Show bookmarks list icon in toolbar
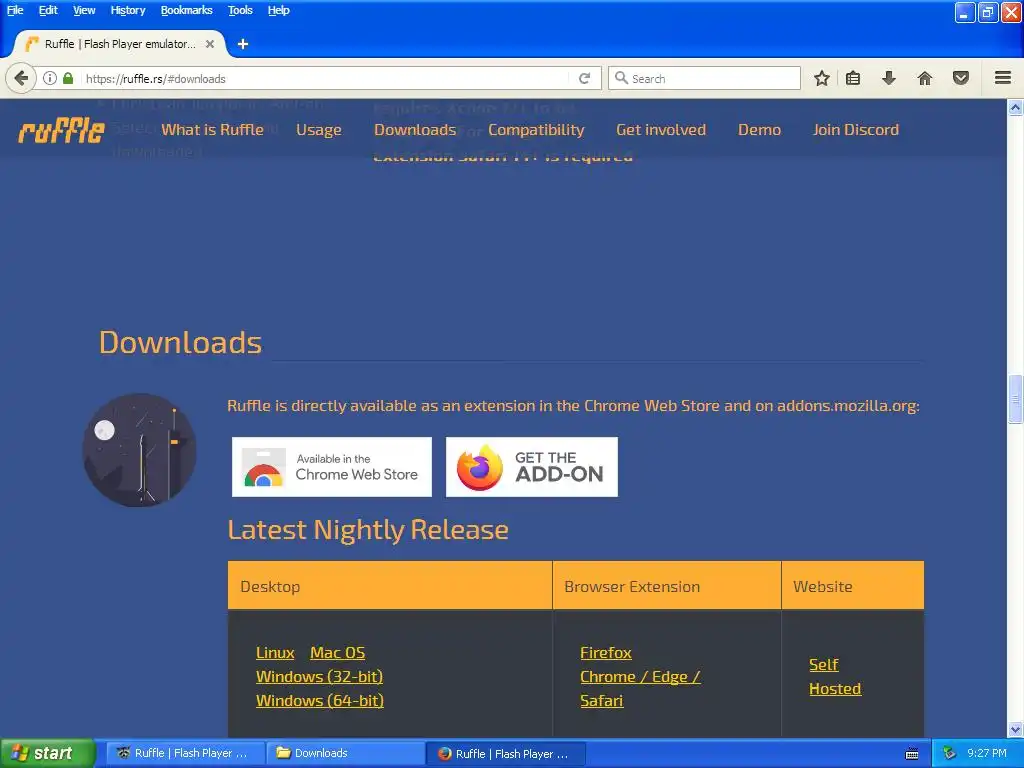 click(x=853, y=78)
